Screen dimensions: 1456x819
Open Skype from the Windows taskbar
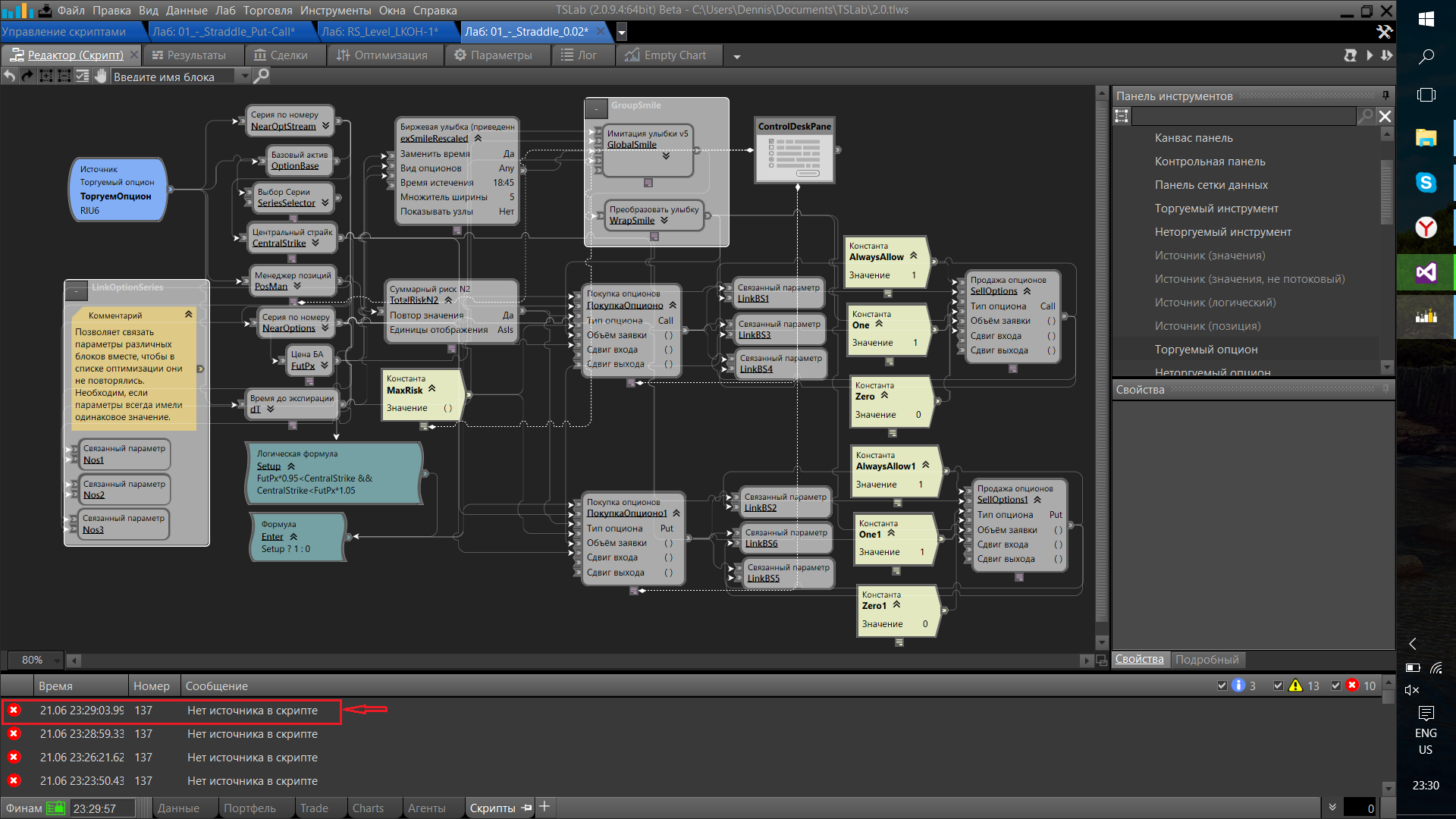point(1426,182)
